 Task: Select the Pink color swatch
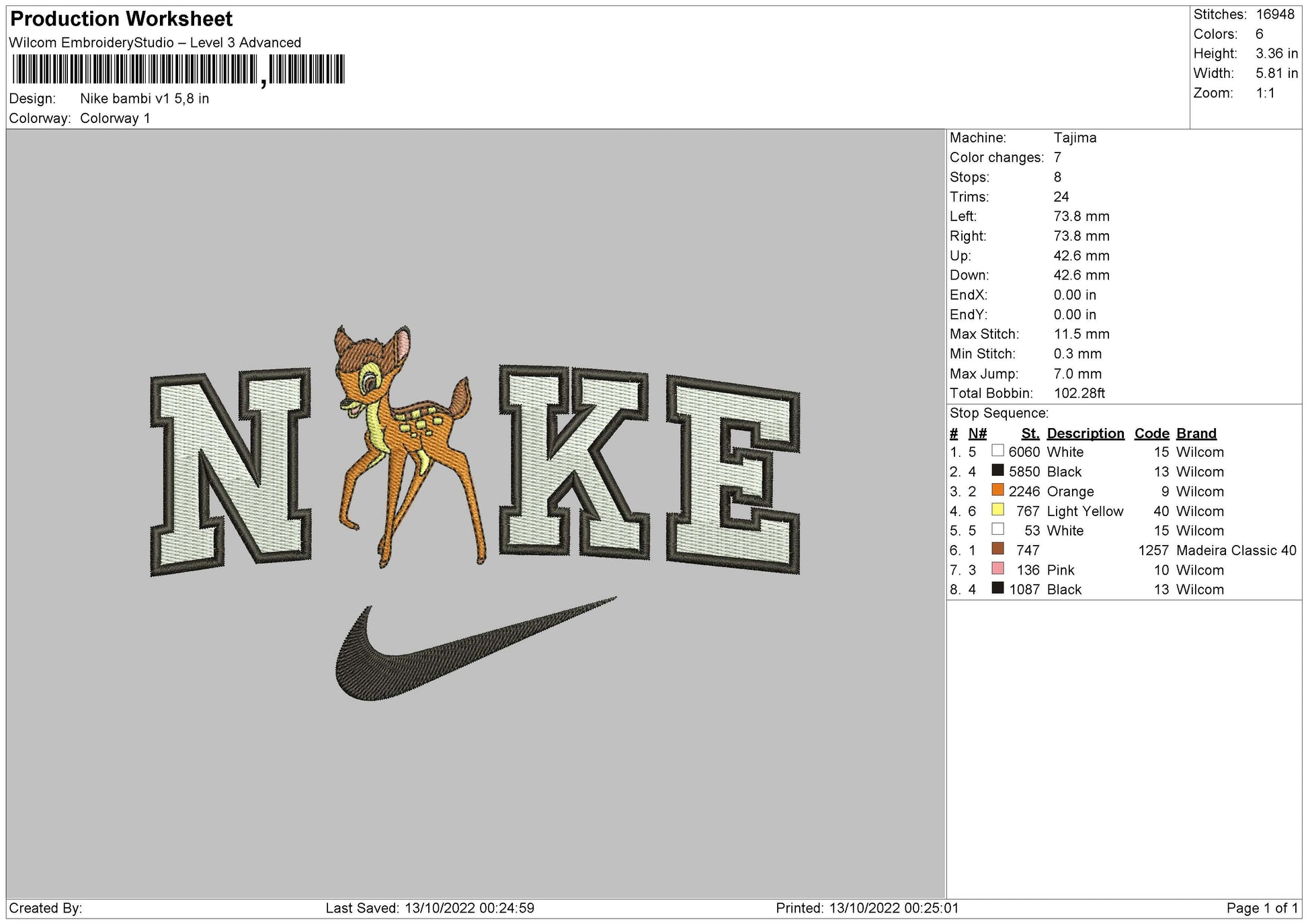pos(997,569)
